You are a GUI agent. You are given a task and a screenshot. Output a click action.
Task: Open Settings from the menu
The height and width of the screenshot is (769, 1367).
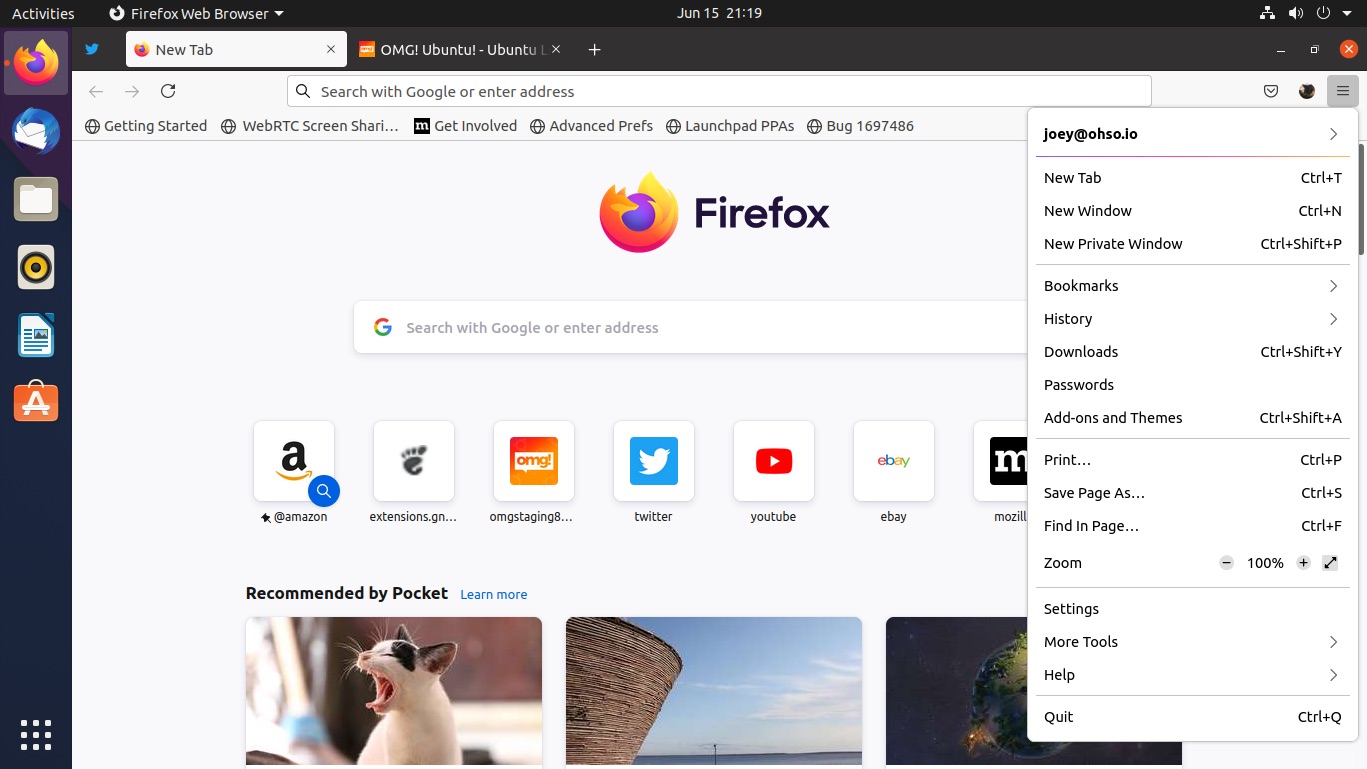(1192, 609)
